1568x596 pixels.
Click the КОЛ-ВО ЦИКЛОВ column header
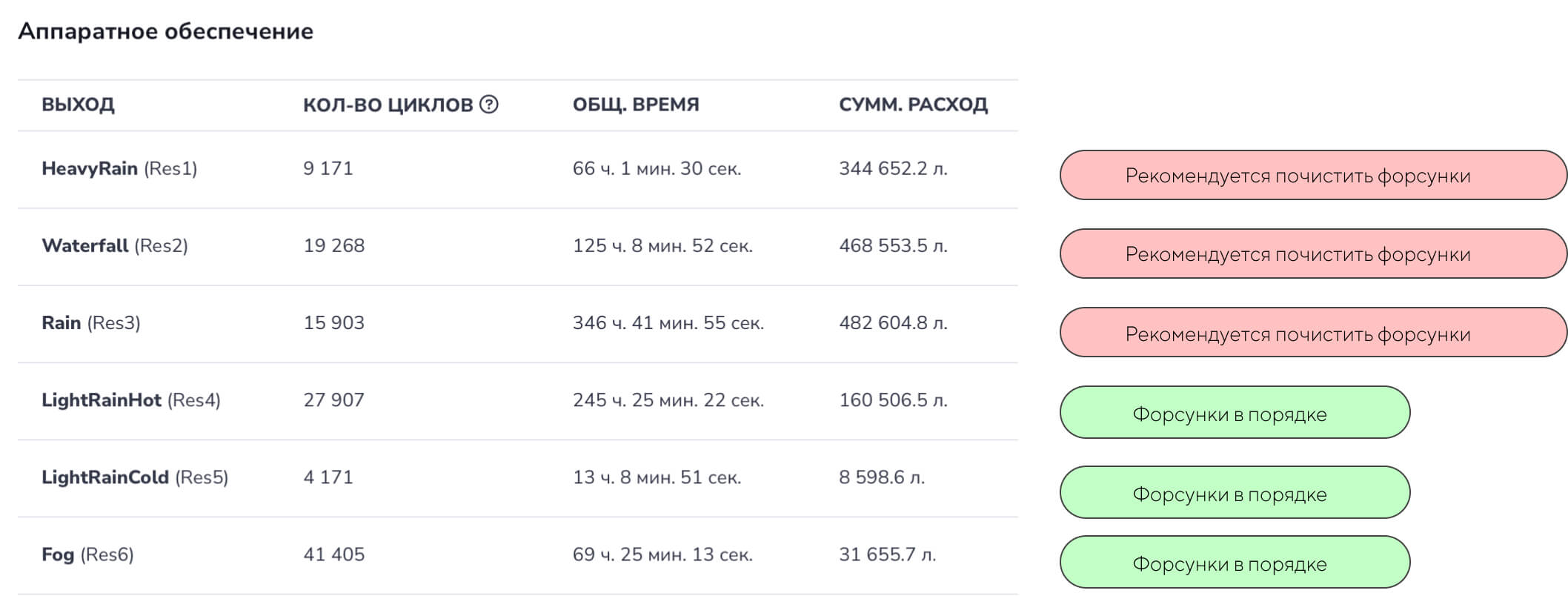pos(388,105)
